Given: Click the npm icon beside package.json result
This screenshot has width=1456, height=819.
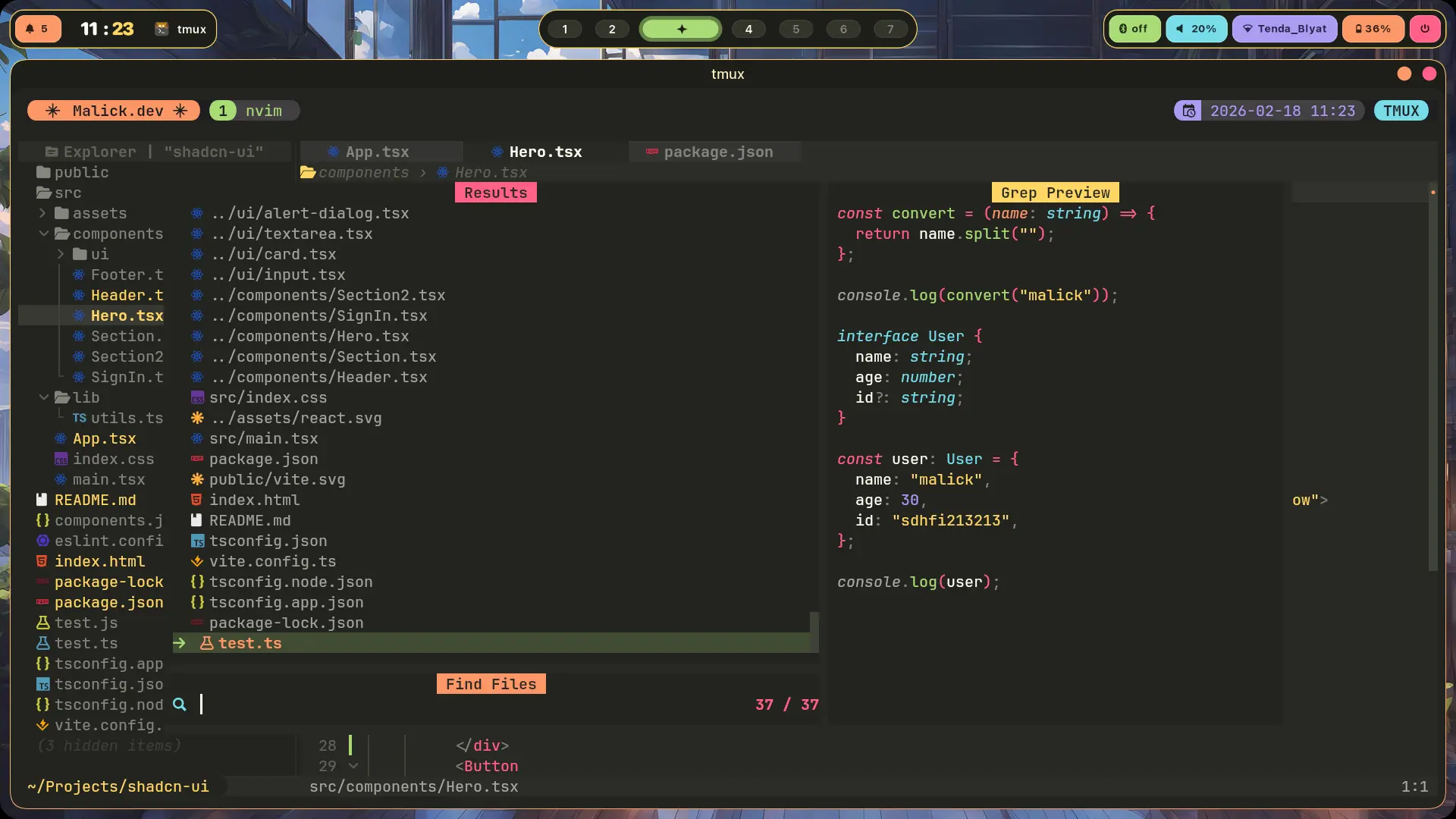Looking at the screenshot, I should [197, 460].
